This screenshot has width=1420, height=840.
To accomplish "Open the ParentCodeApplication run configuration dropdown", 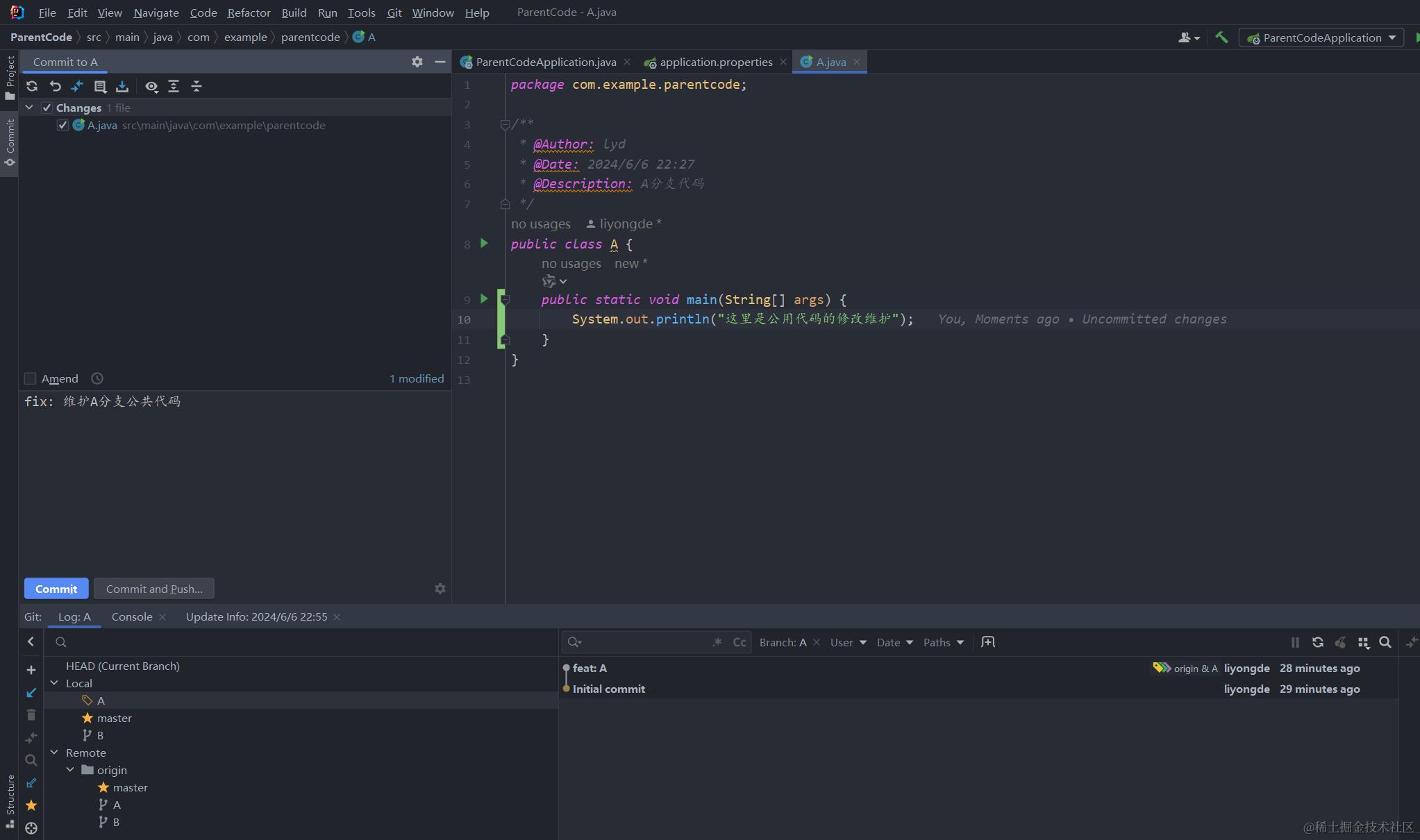I will point(1322,37).
